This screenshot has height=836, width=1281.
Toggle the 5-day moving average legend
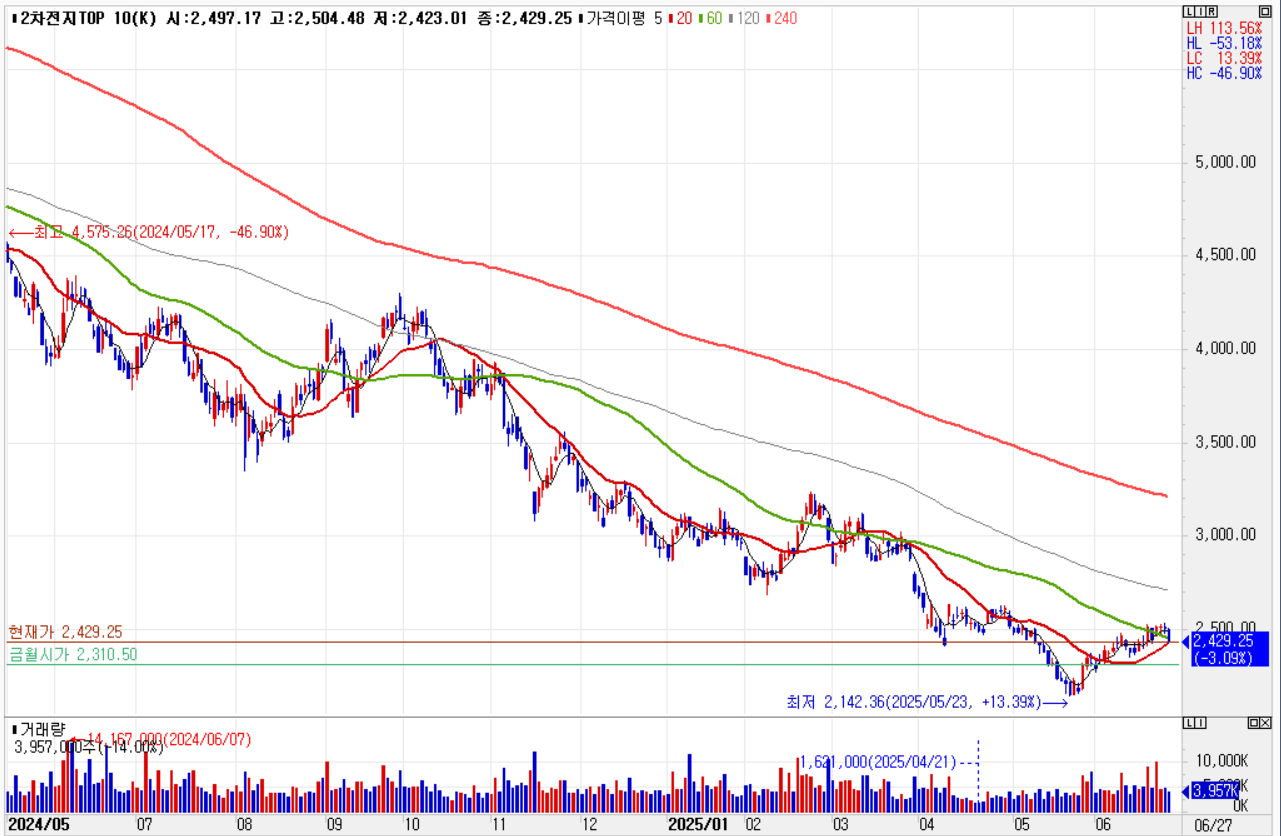pyautogui.click(x=658, y=18)
